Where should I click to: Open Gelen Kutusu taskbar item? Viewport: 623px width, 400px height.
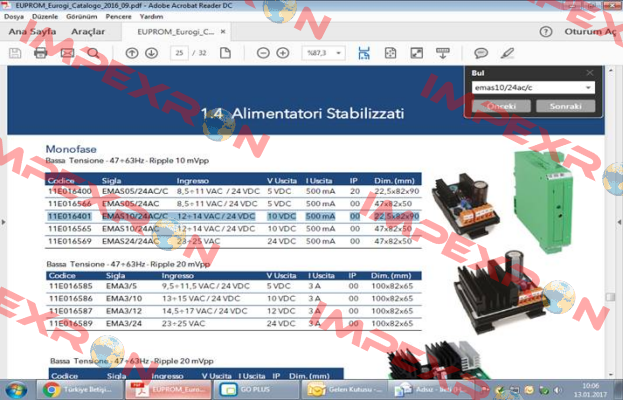(x=344, y=390)
